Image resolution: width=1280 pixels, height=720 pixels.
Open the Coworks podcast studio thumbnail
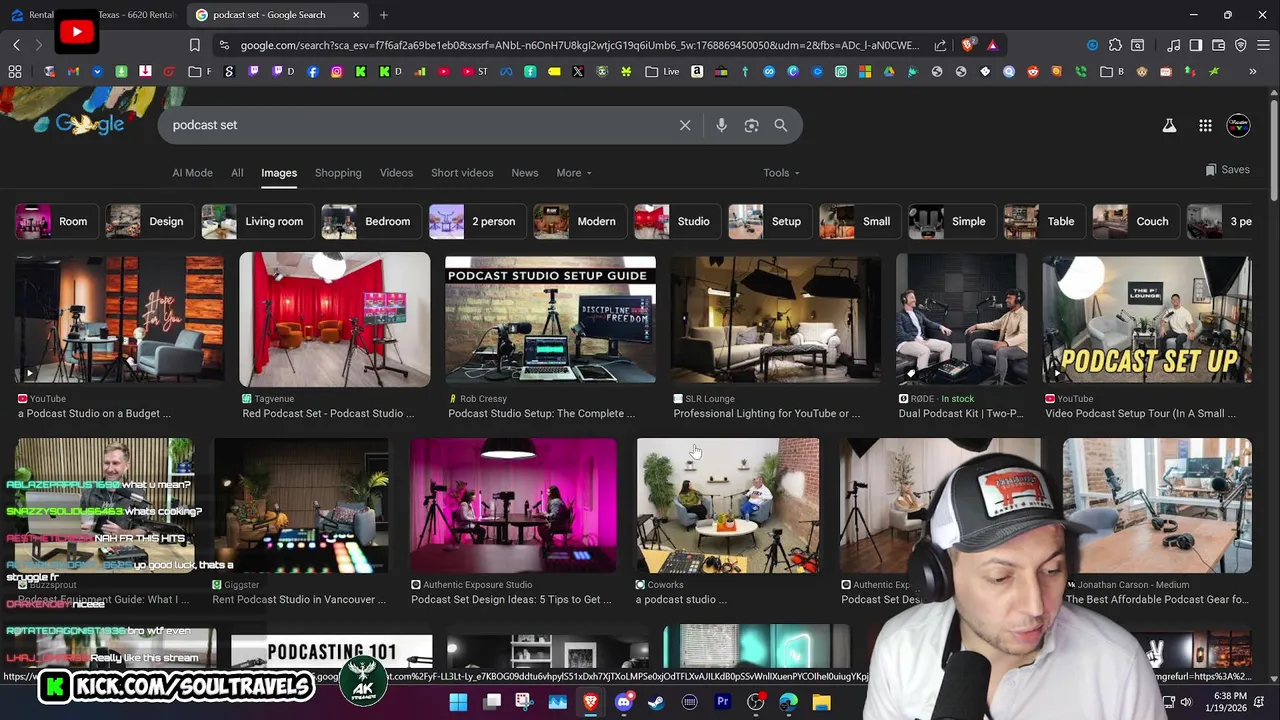[x=728, y=505]
